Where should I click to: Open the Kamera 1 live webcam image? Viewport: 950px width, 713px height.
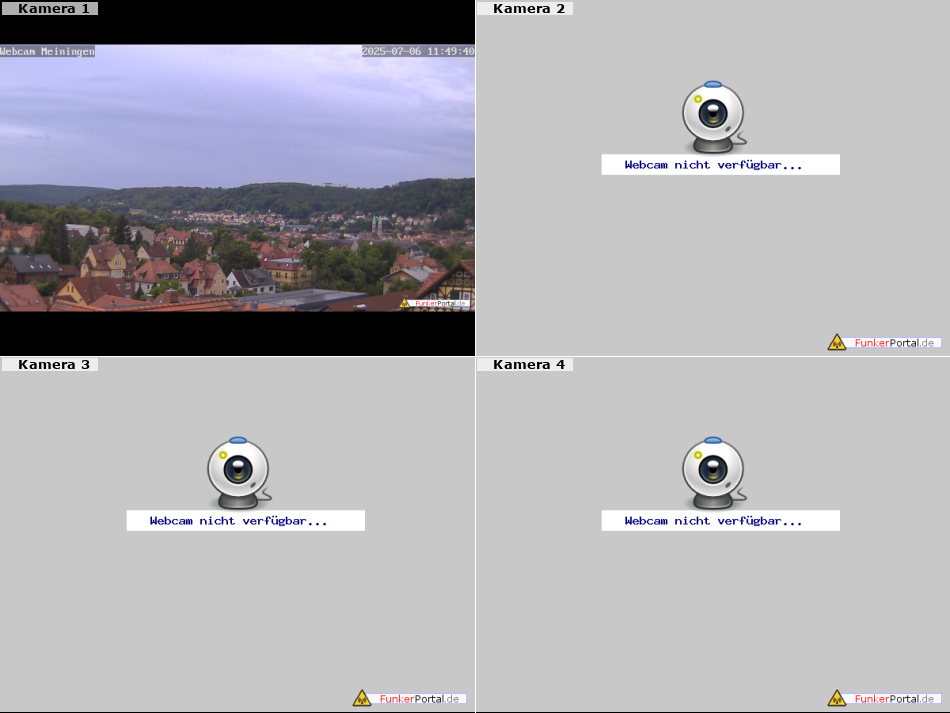coord(238,178)
